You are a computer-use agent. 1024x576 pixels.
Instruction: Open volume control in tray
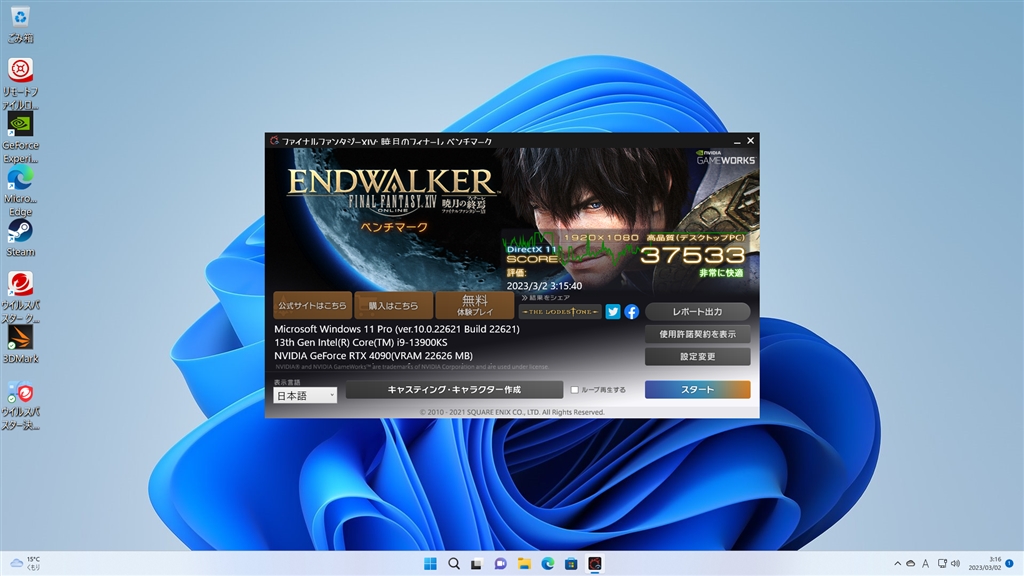[x=955, y=564]
